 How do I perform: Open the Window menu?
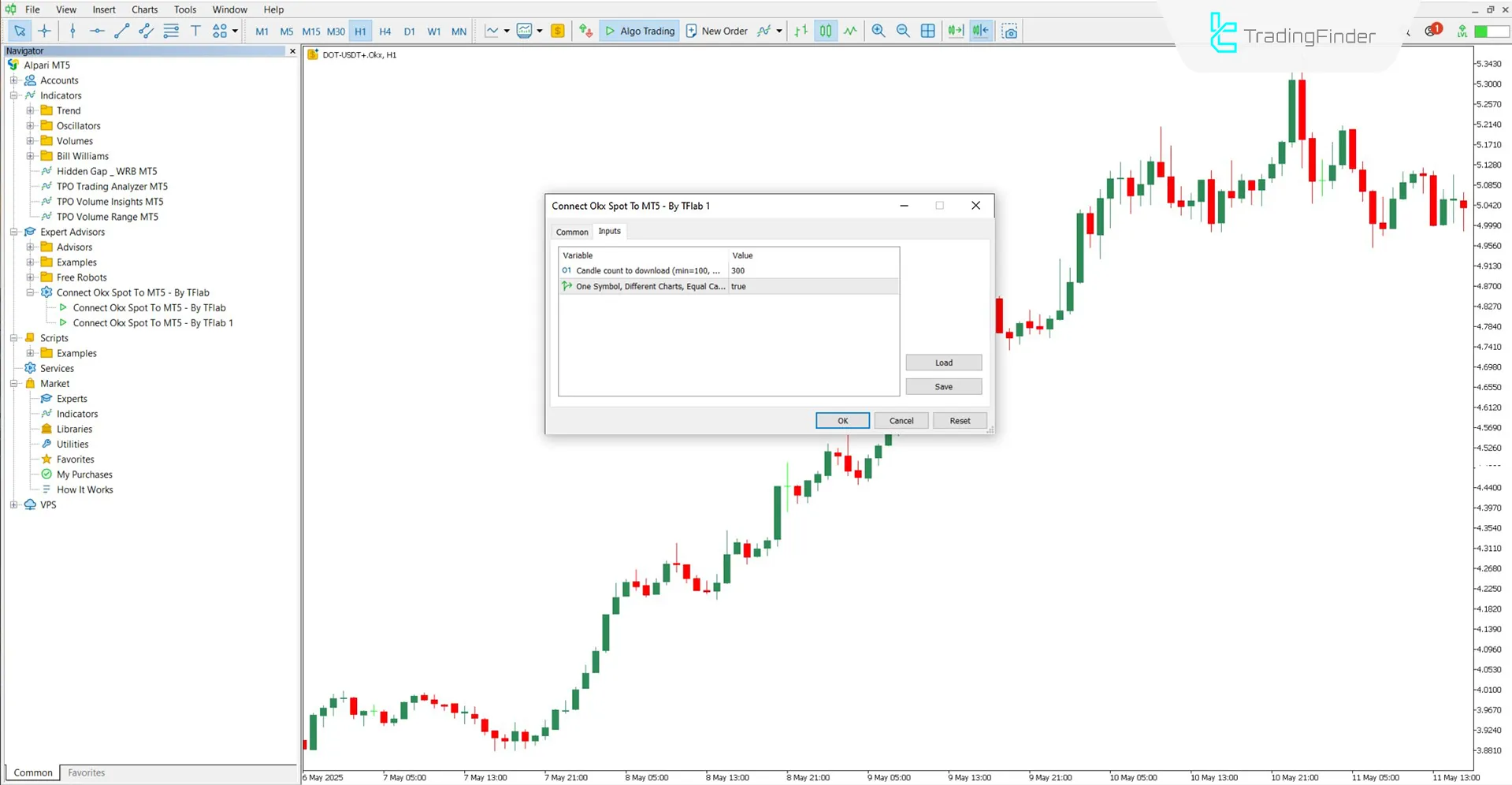coord(230,9)
